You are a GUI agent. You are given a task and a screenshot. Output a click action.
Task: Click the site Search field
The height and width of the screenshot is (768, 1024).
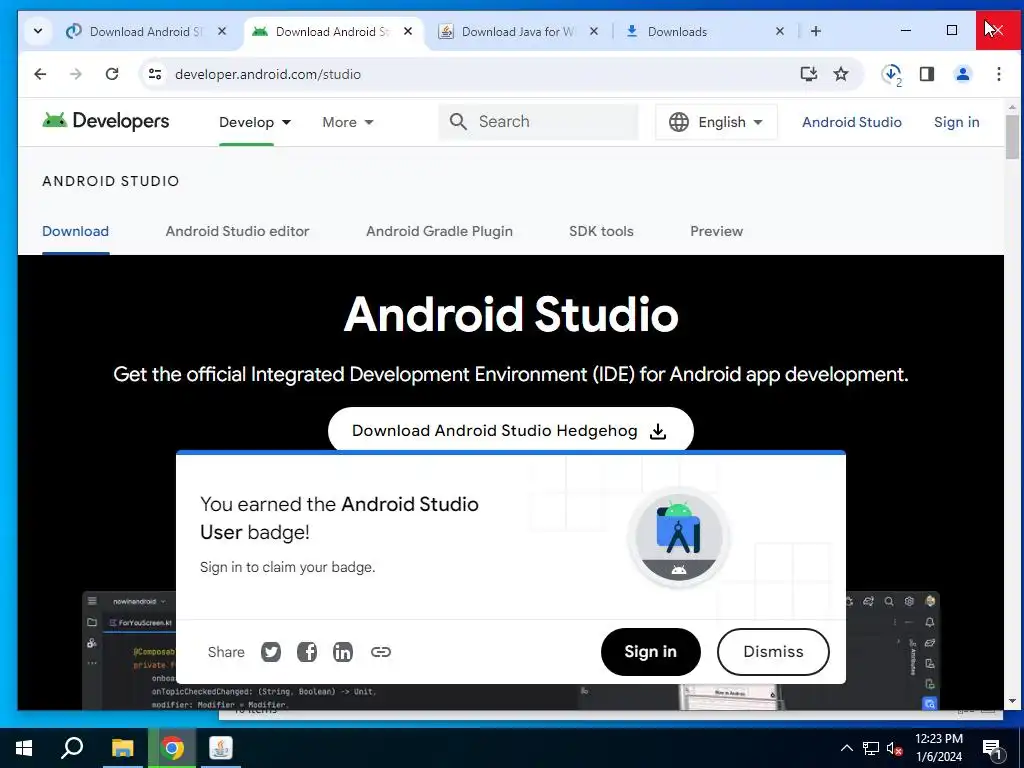pos(539,121)
